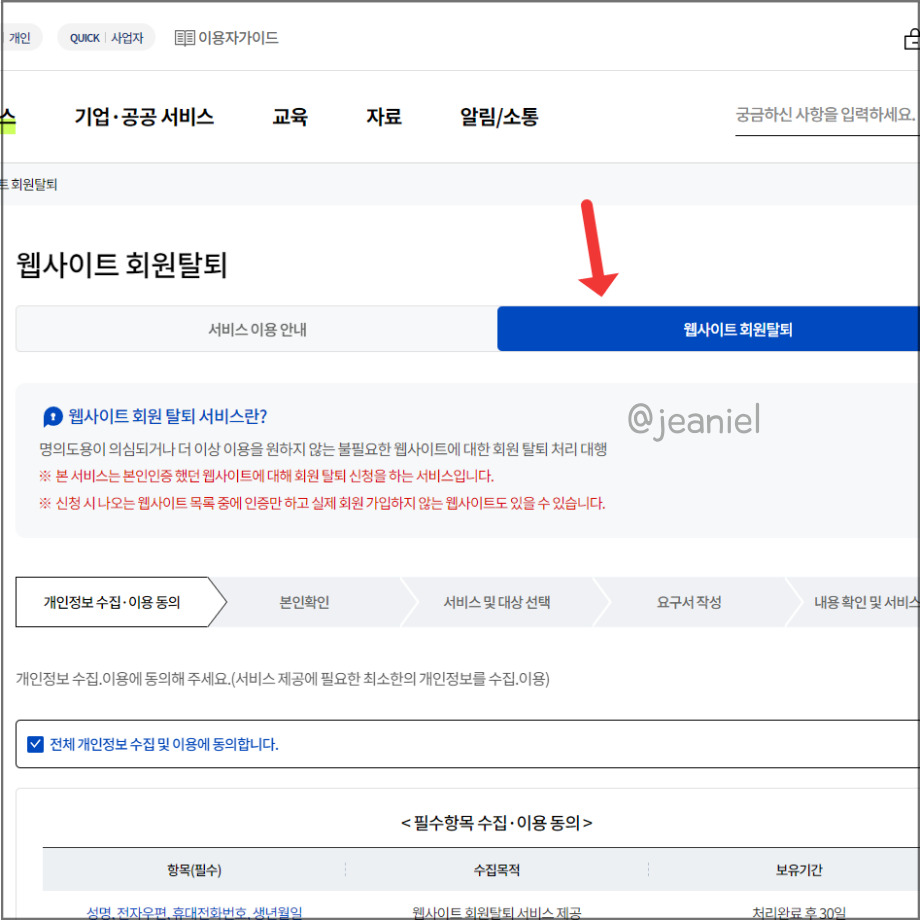Select the 서비스 및 대상 선택 step
The image size is (920, 920).
tap(497, 602)
